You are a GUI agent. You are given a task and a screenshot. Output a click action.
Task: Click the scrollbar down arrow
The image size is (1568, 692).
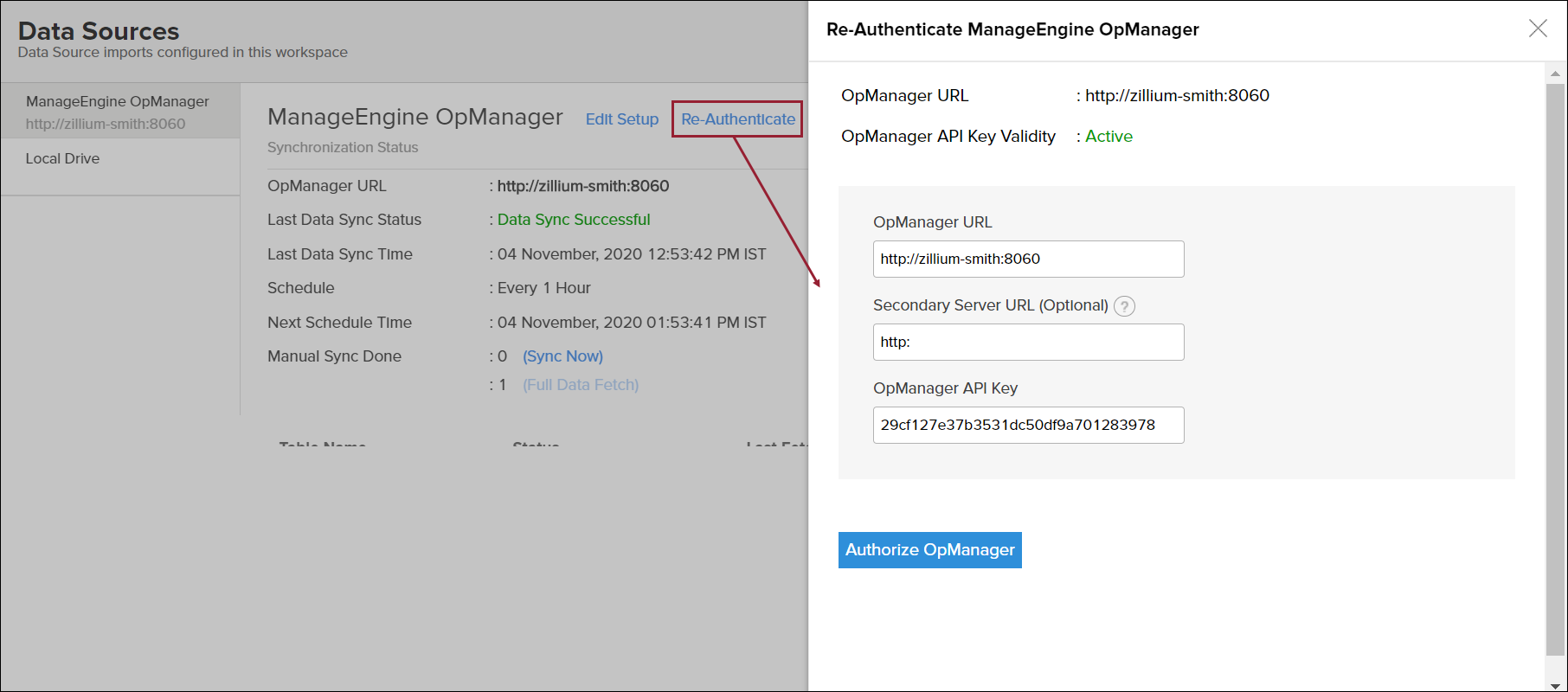[1555, 685]
